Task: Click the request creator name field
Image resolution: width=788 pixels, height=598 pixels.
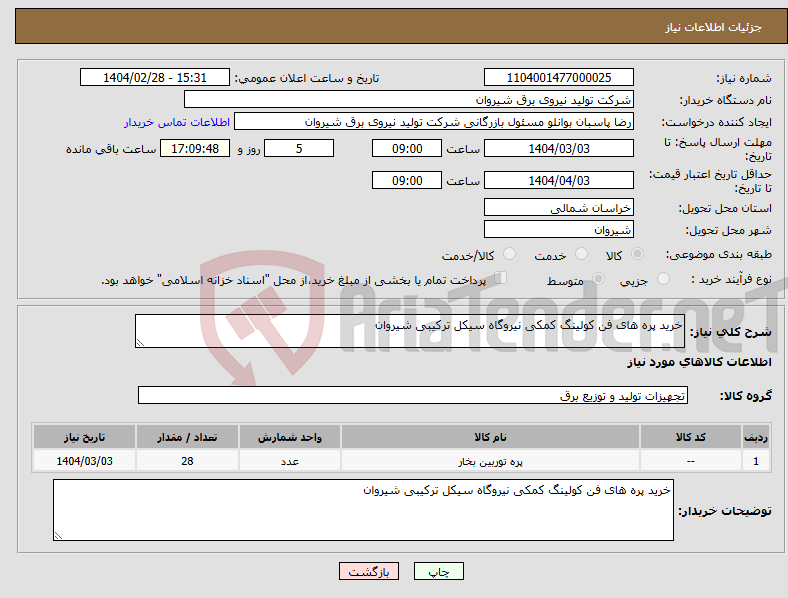Action: (434, 122)
